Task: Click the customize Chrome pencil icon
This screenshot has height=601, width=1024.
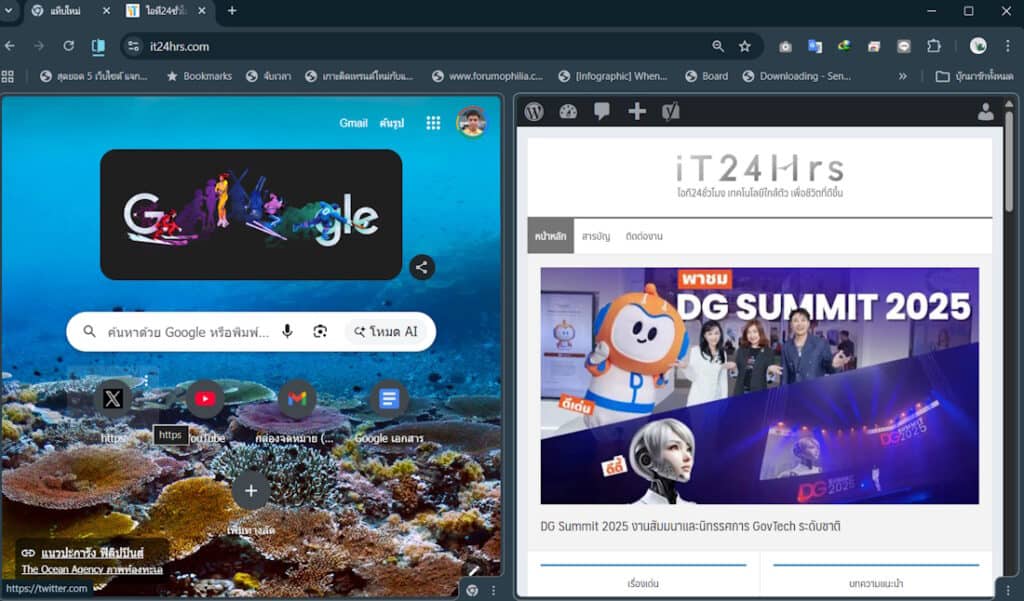Action: [x=475, y=570]
